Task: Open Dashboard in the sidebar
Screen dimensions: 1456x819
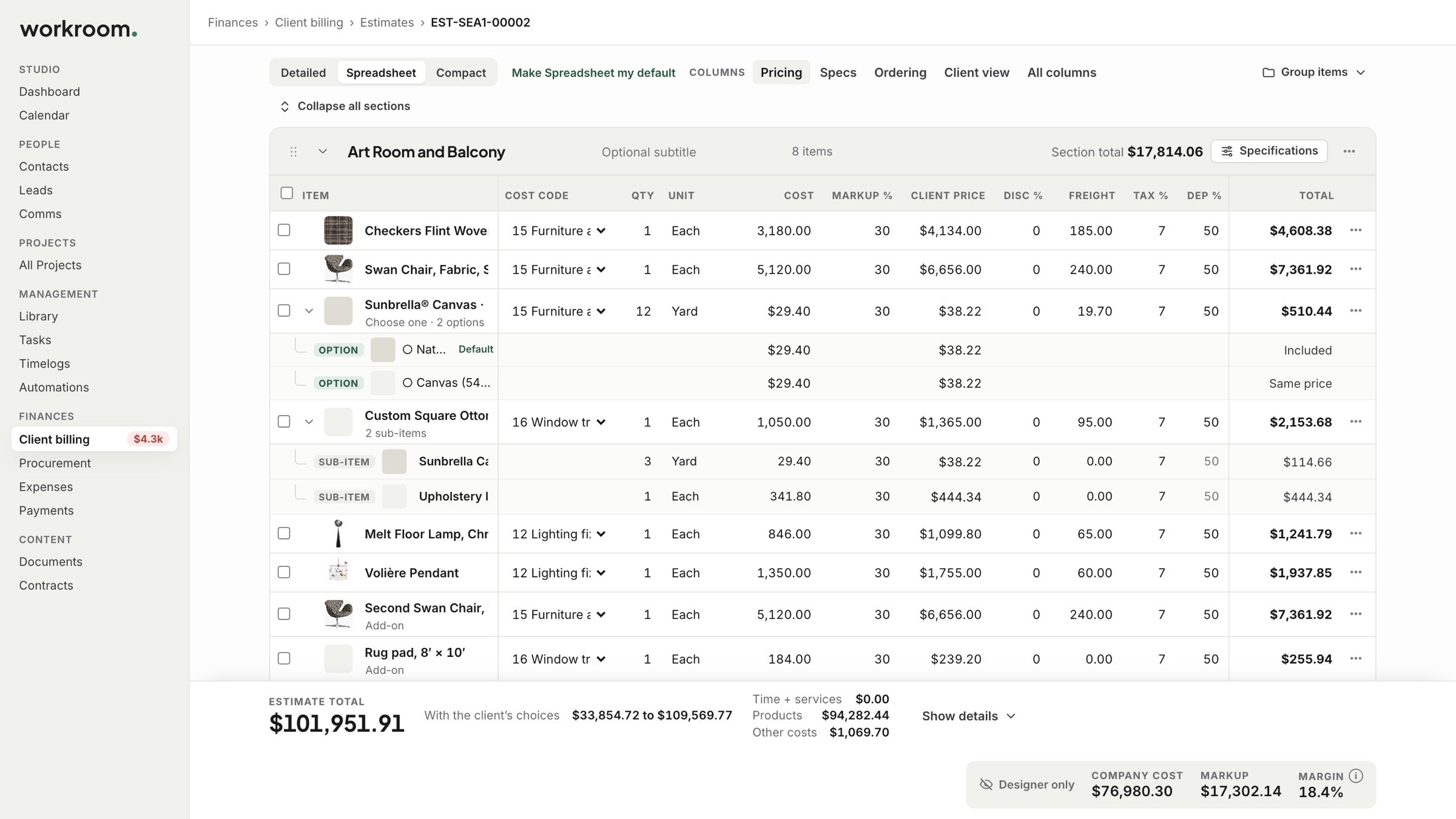Action: [49, 92]
